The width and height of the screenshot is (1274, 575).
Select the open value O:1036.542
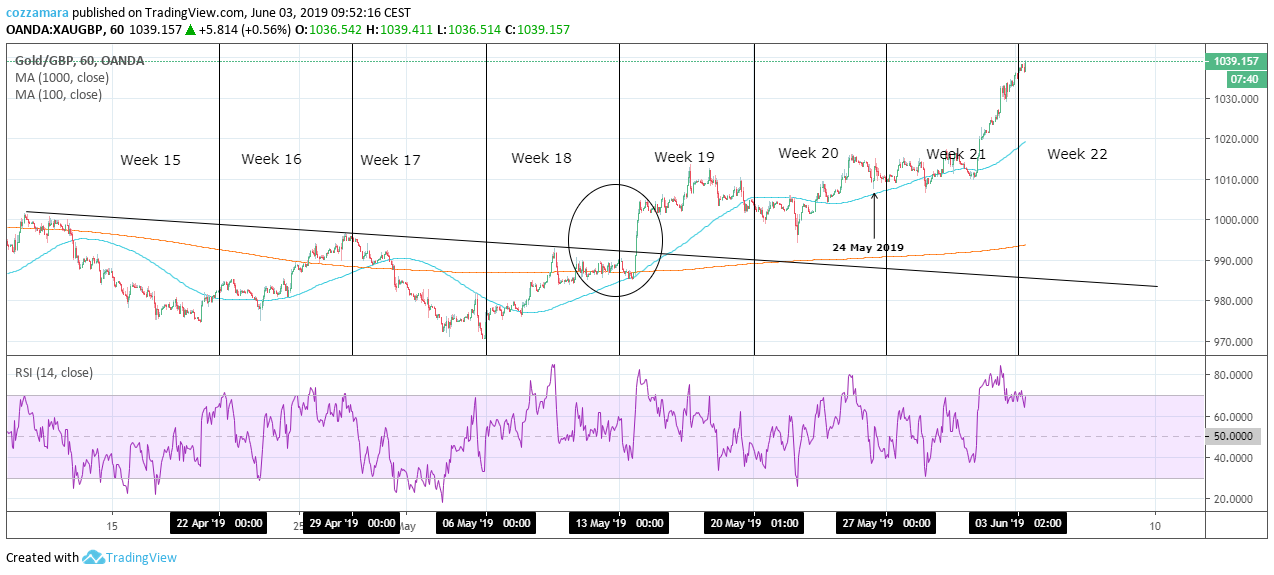328,30
